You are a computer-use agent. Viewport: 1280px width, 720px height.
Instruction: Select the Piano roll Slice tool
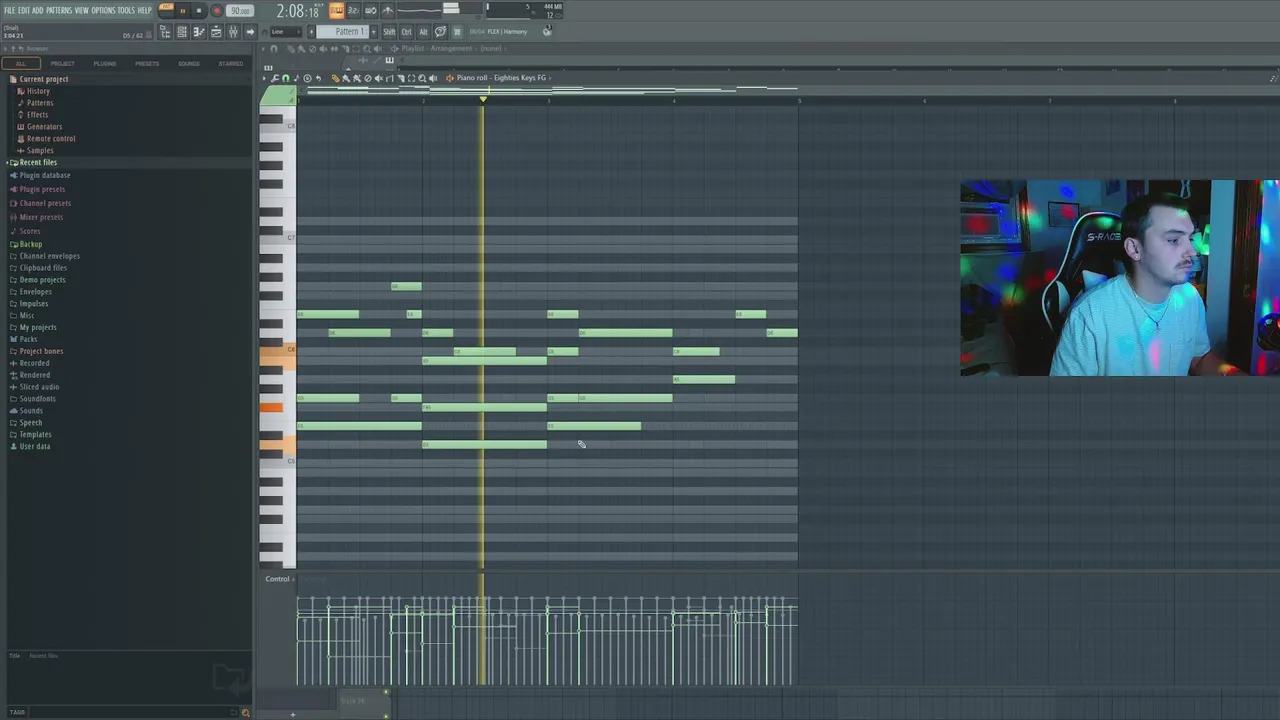(x=400, y=78)
